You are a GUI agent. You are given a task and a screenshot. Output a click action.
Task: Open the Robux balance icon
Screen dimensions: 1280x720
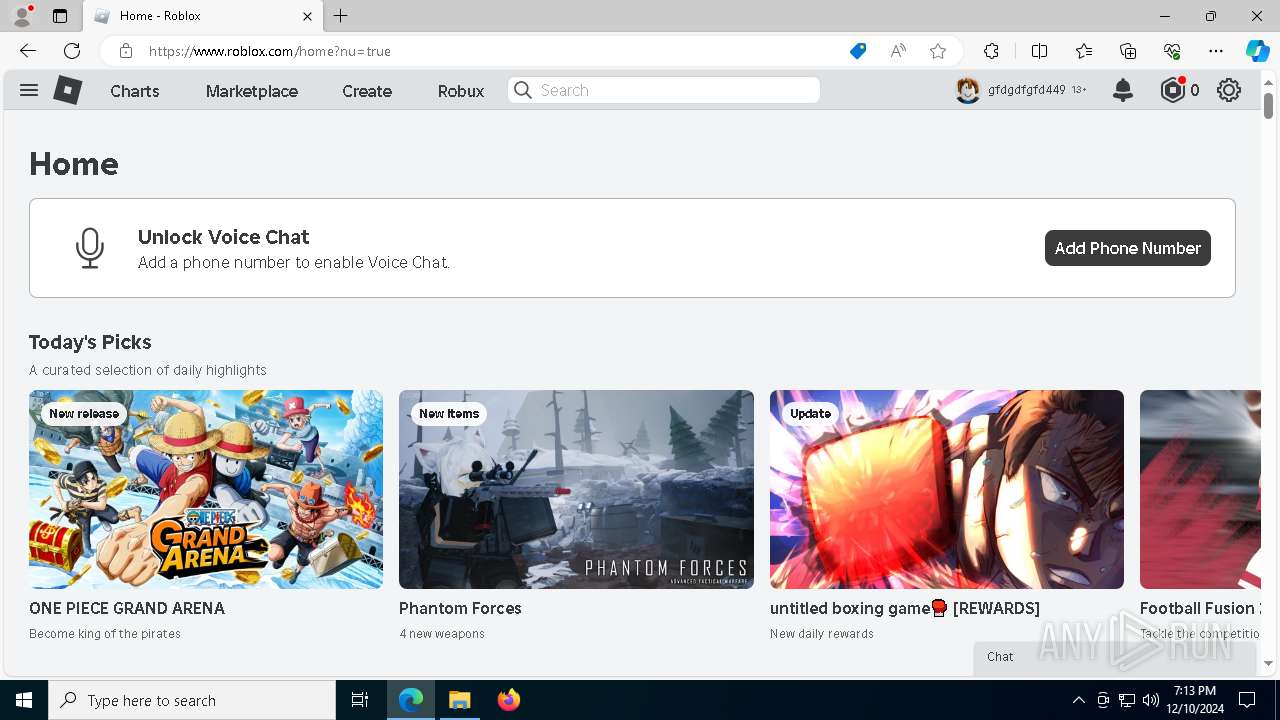click(x=1172, y=90)
